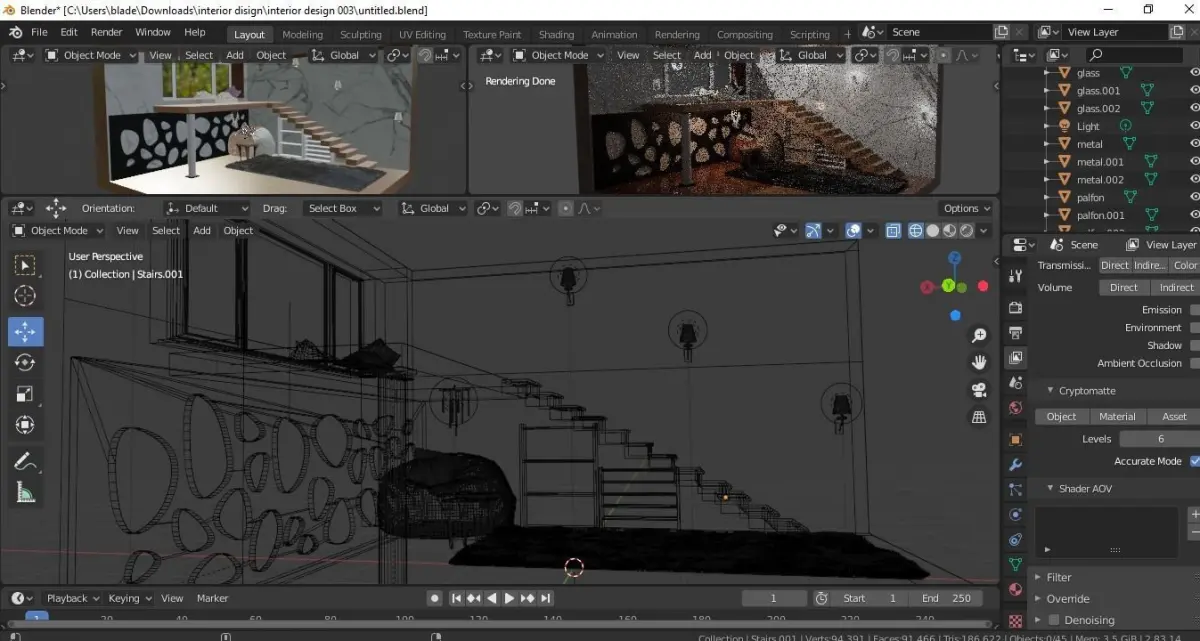Switch to the Shading workspace tab

(x=556, y=34)
